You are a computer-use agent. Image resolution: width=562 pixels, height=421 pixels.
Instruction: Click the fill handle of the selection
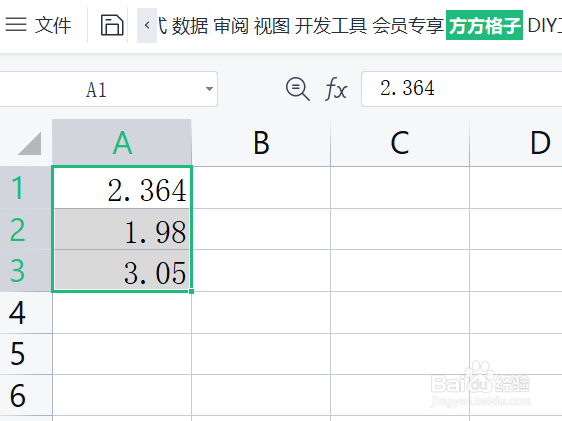tap(191, 291)
